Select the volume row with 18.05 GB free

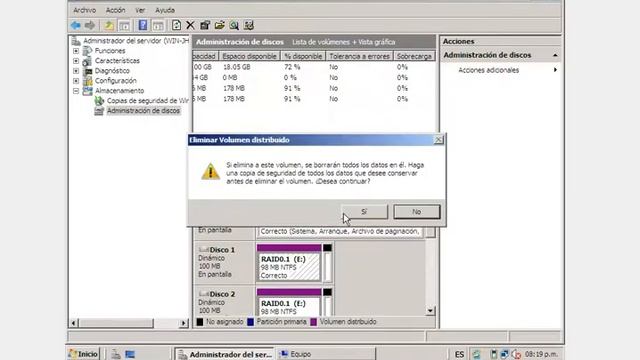[313, 67]
